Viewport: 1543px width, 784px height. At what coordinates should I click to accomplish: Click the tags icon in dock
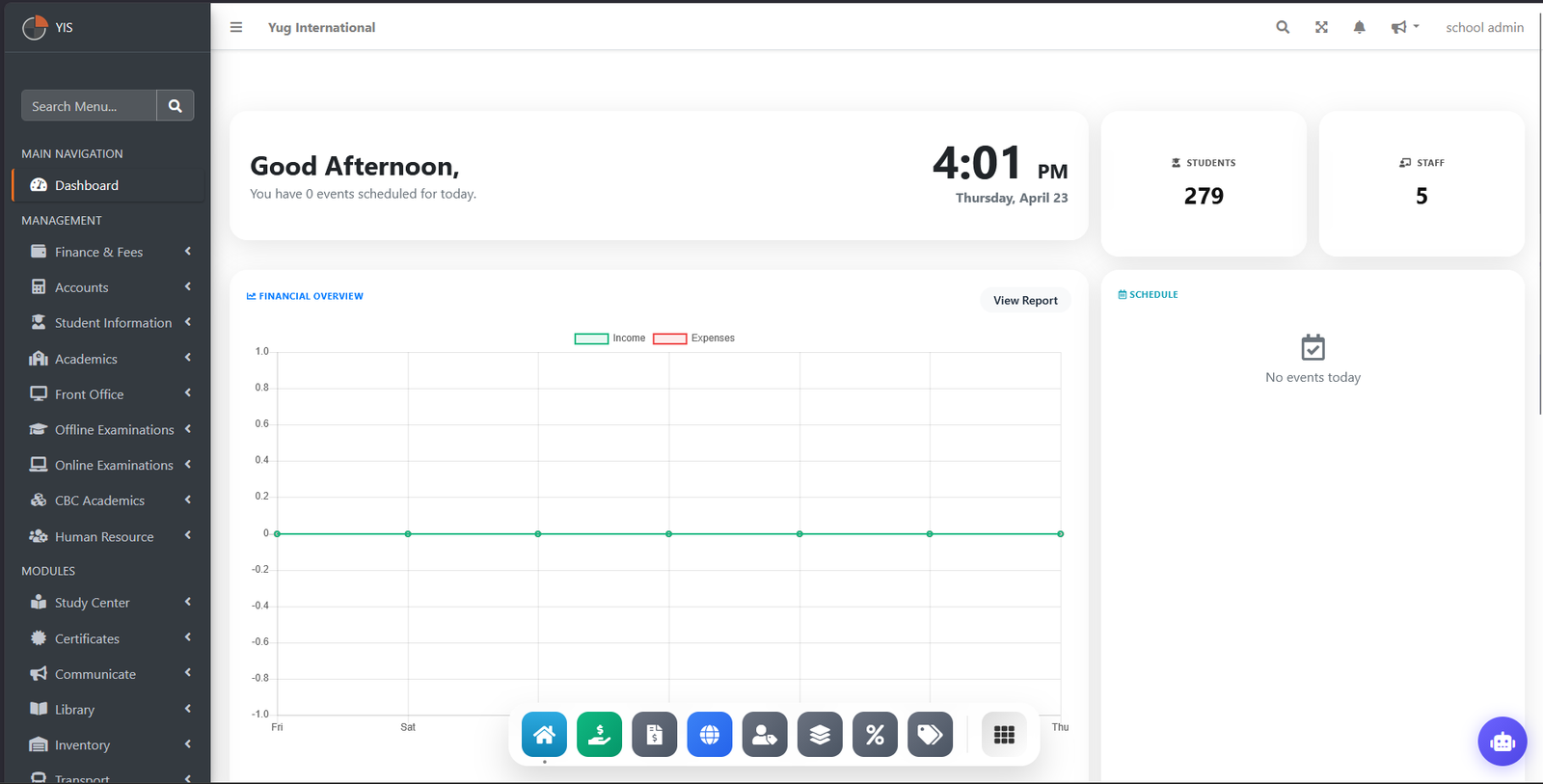click(930, 735)
